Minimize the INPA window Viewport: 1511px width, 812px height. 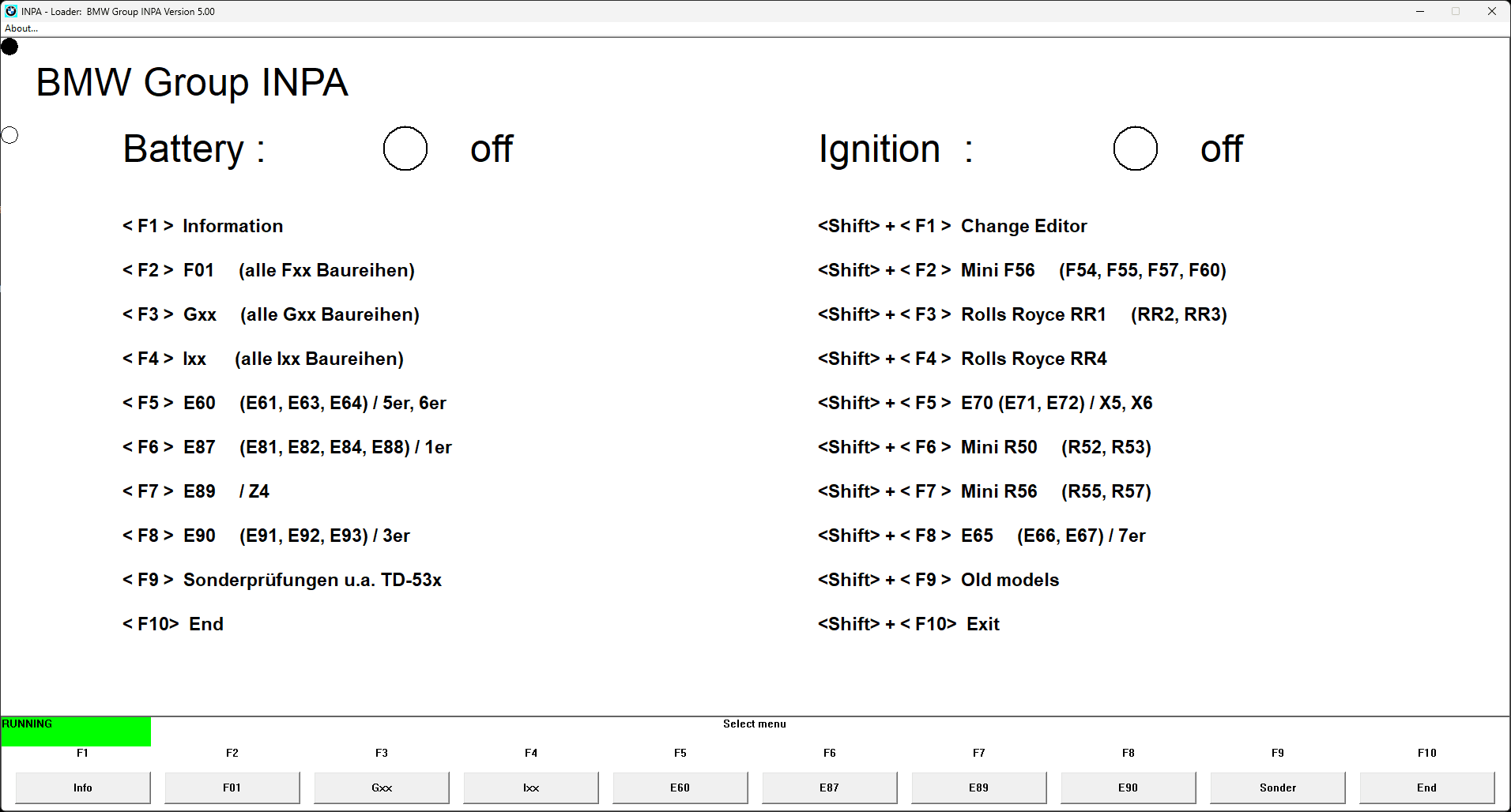[x=1420, y=11]
